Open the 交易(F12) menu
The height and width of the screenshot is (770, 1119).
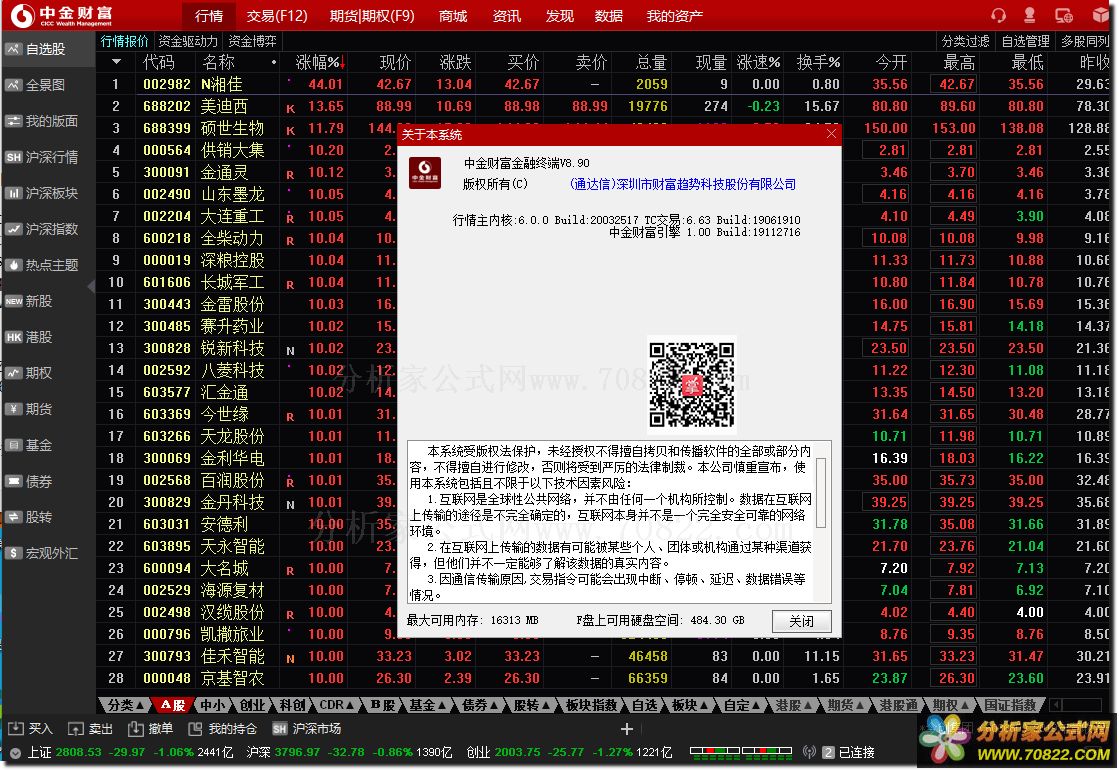coord(277,16)
